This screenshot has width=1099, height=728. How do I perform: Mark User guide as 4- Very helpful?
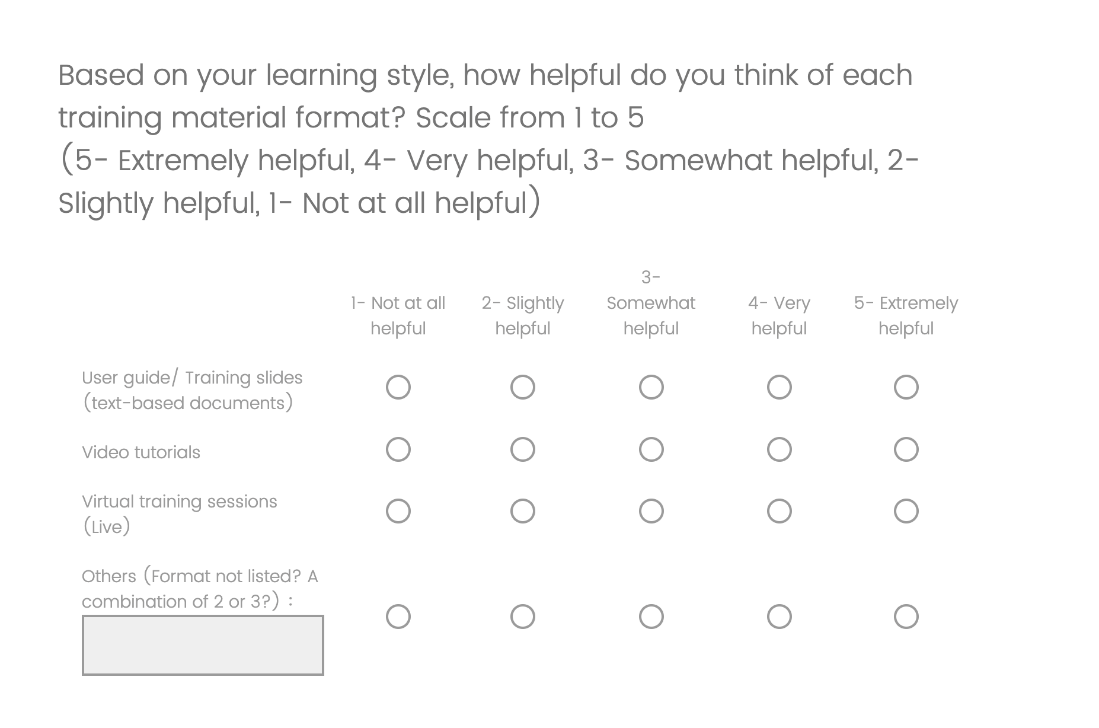779,387
